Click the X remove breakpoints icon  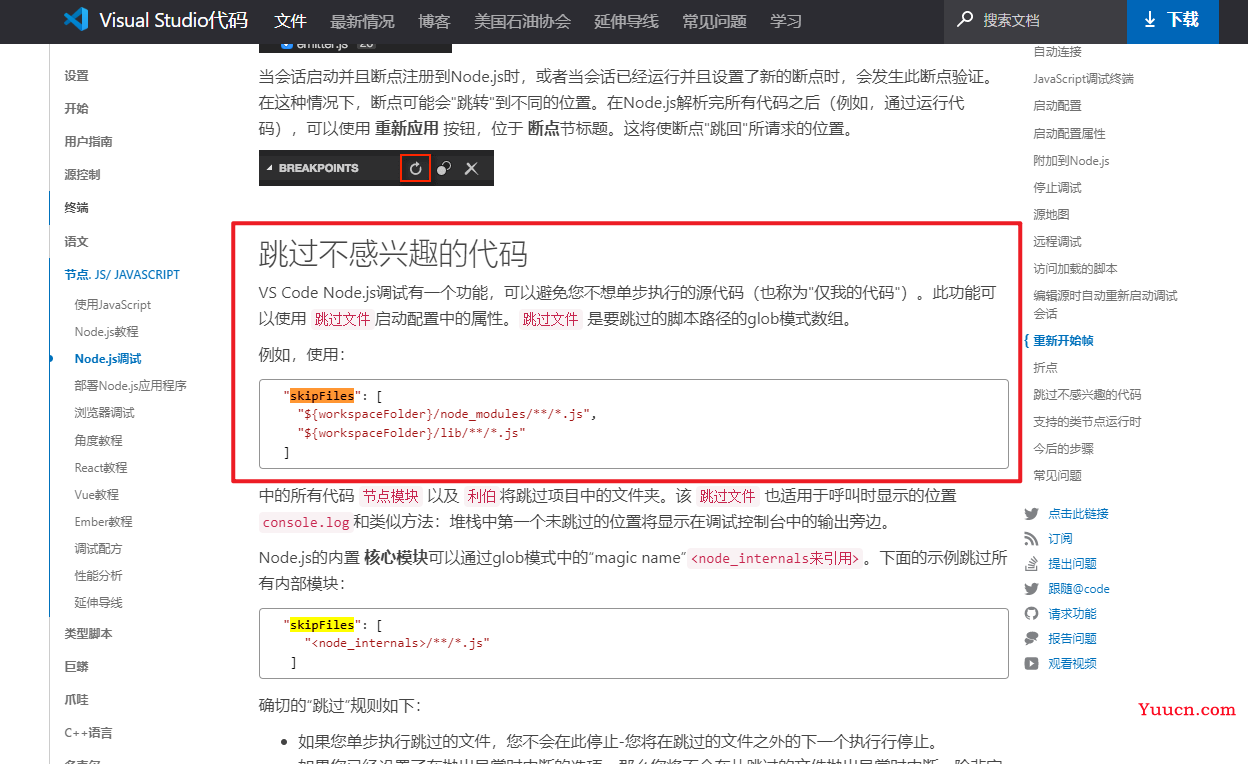tap(471, 168)
